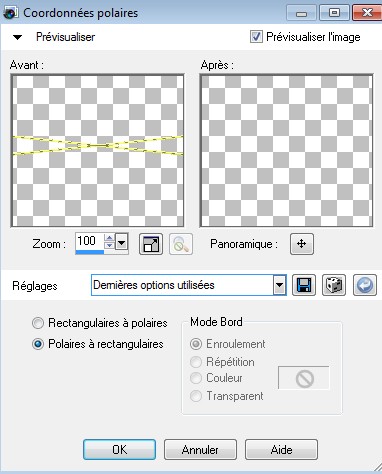Click the Annuler button
The image size is (382, 474).
pos(200,450)
